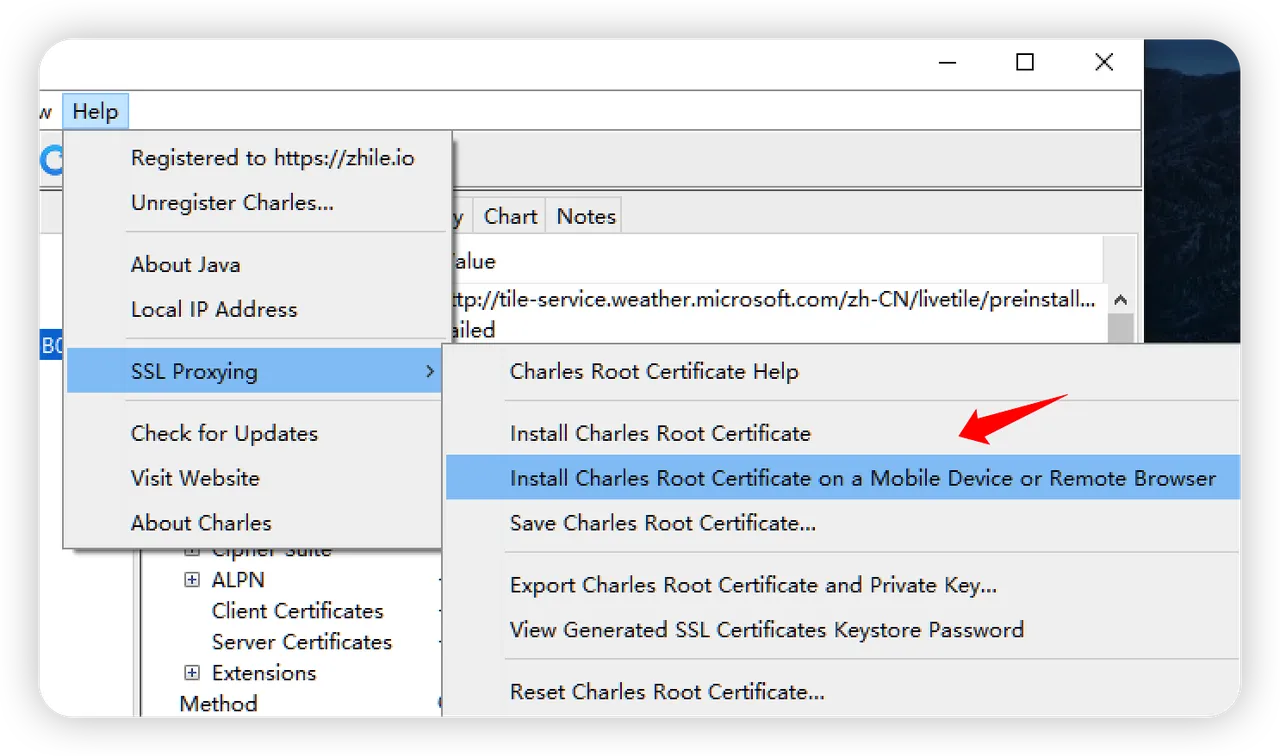Choose Unregister Charles... from Help menu
This screenshot has height=756, width=1280.
click(232, 203)
